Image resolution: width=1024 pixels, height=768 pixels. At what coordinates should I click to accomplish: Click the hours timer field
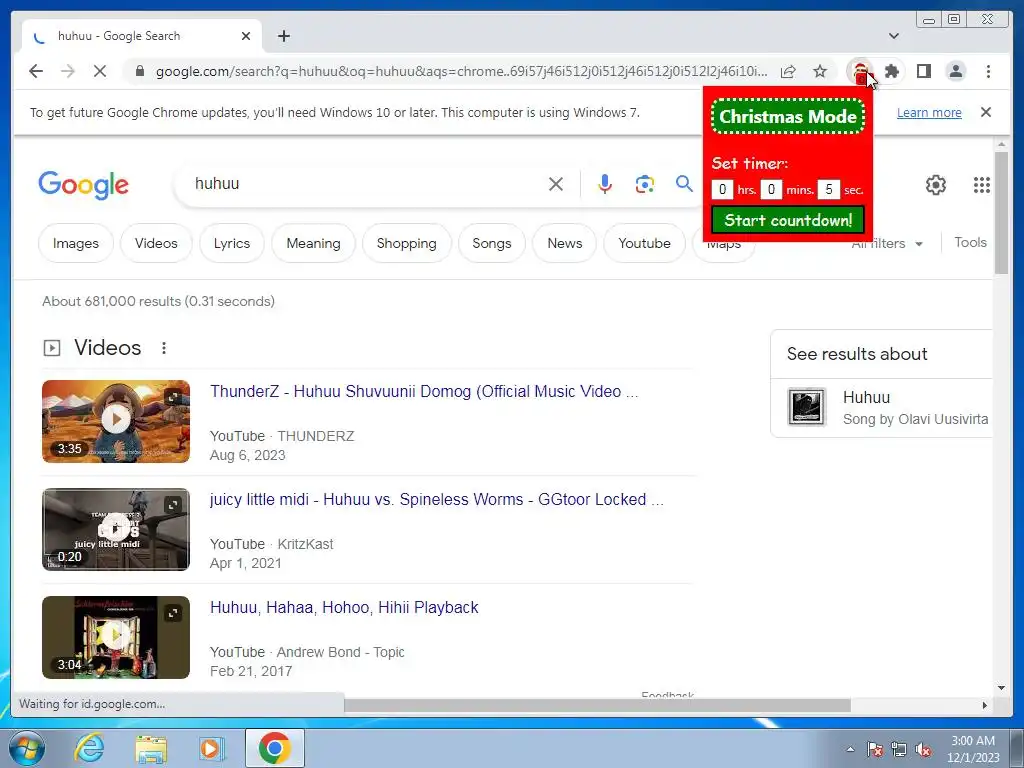pyautogui.click(x=722, y=189)
